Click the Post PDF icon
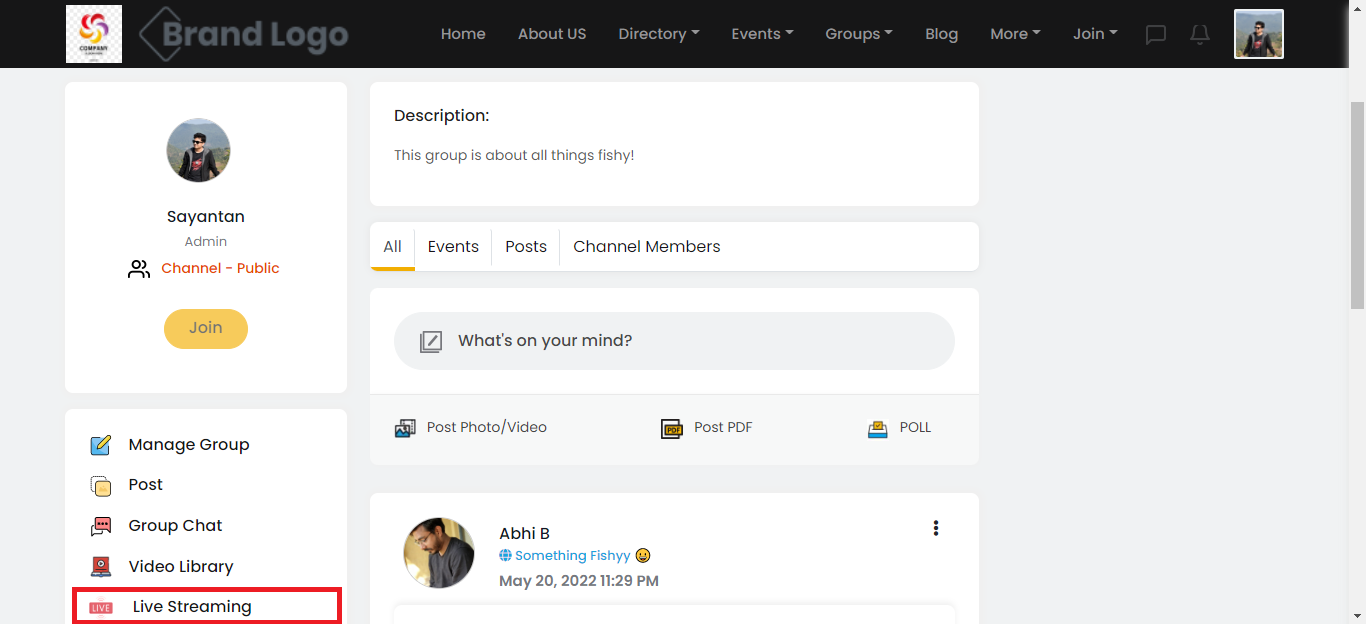Image resolution: width=1366 pixels, height=624 pixels. point(671,428)
